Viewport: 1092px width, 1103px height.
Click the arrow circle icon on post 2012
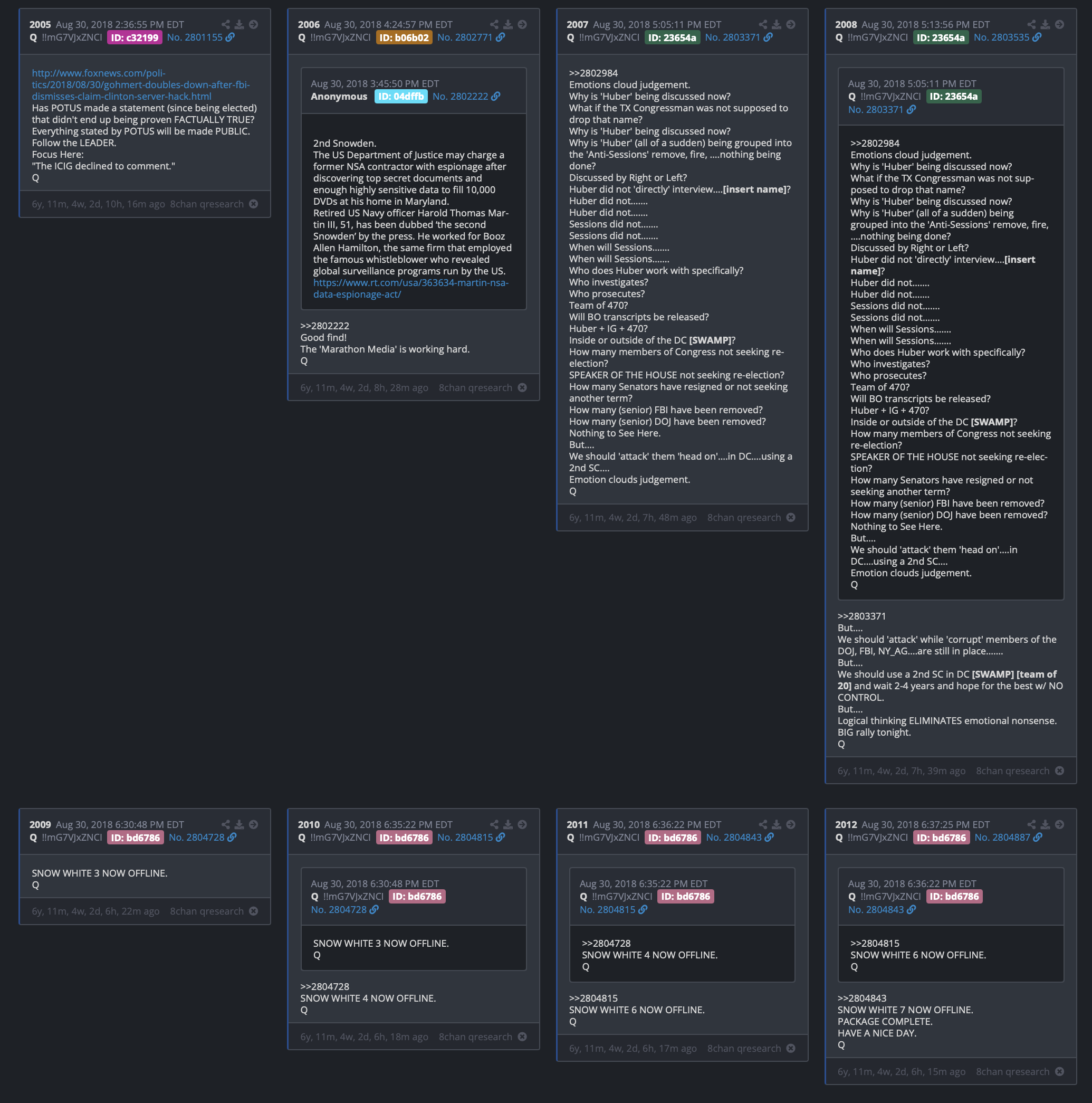[x=1059, y=824]
